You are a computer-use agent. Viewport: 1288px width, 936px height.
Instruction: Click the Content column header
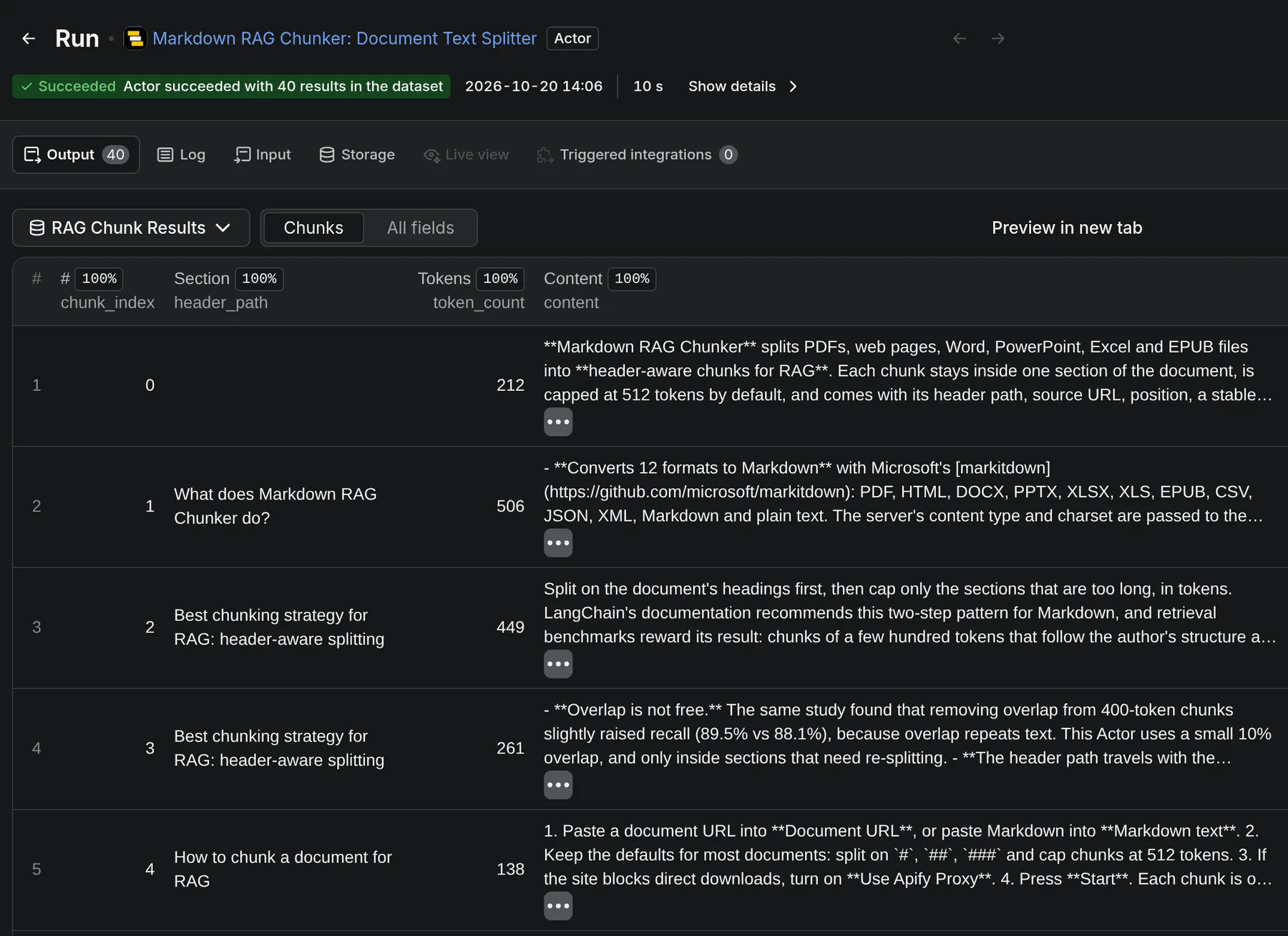(600, 291)
